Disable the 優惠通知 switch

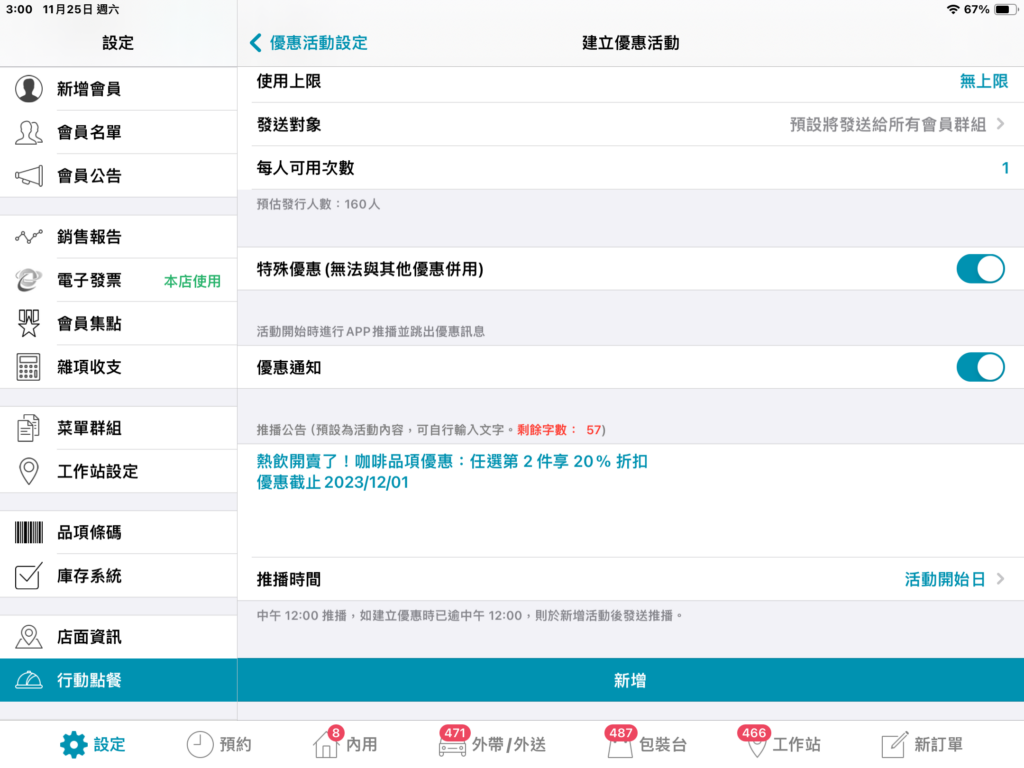click(979, 367)
